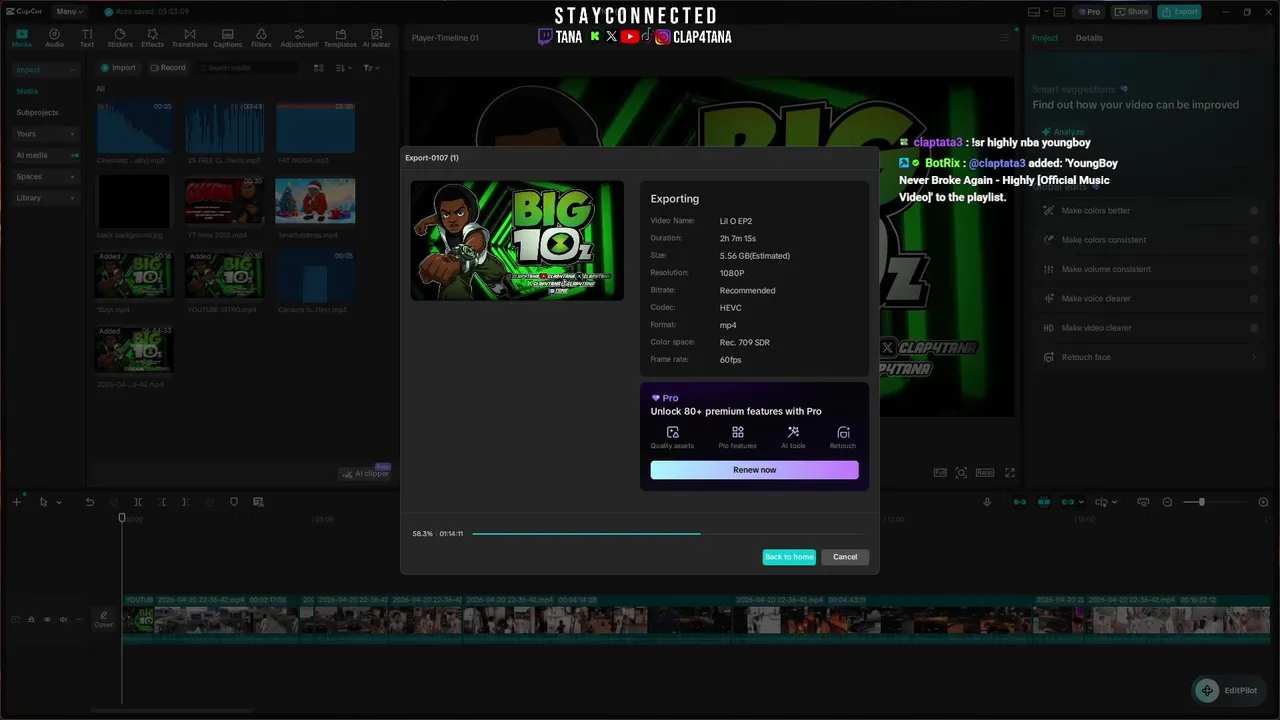Click the Search media field
Screen dimensions: 1280x720
(247, 68)
